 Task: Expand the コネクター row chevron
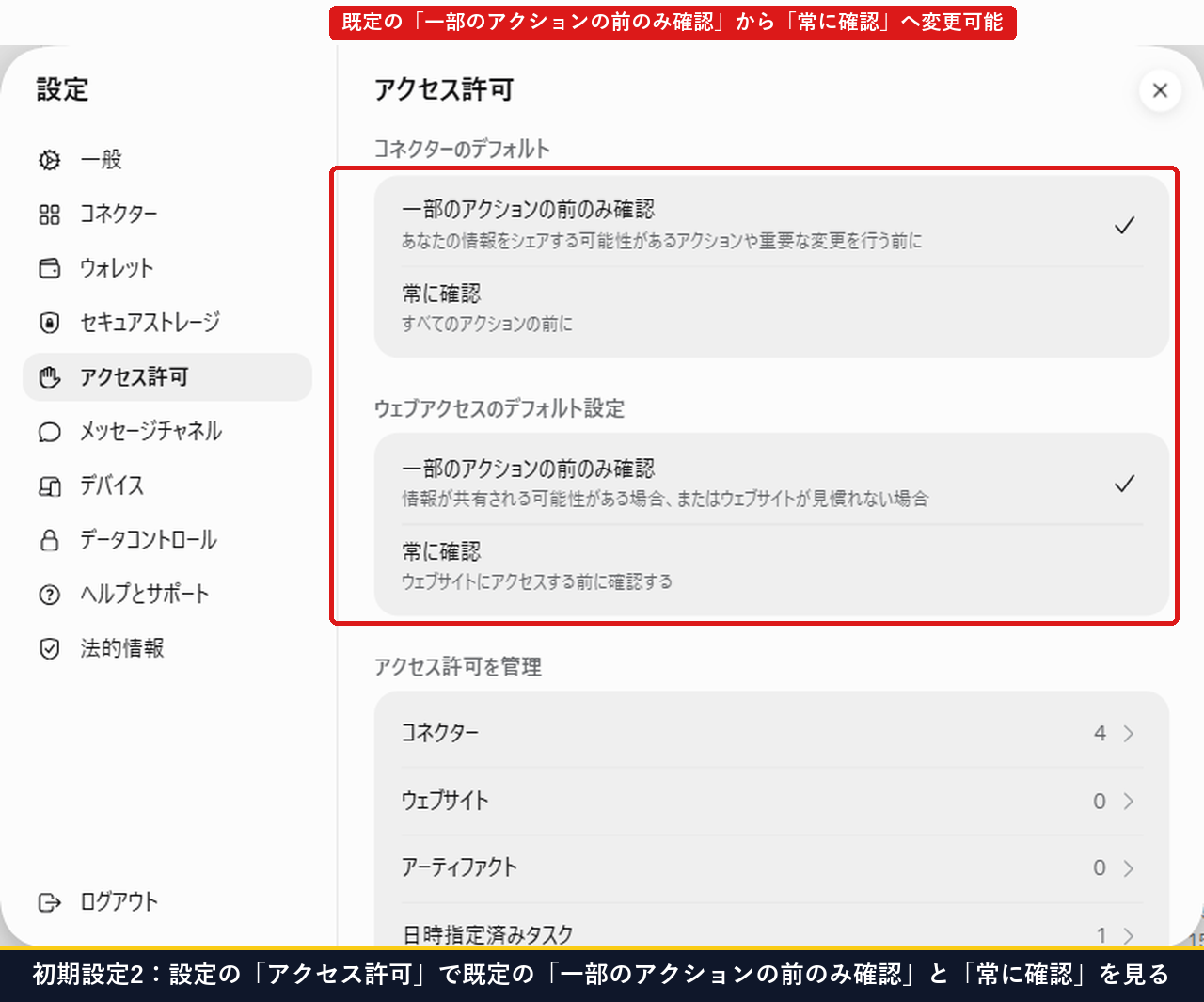tap(1129, 734)
